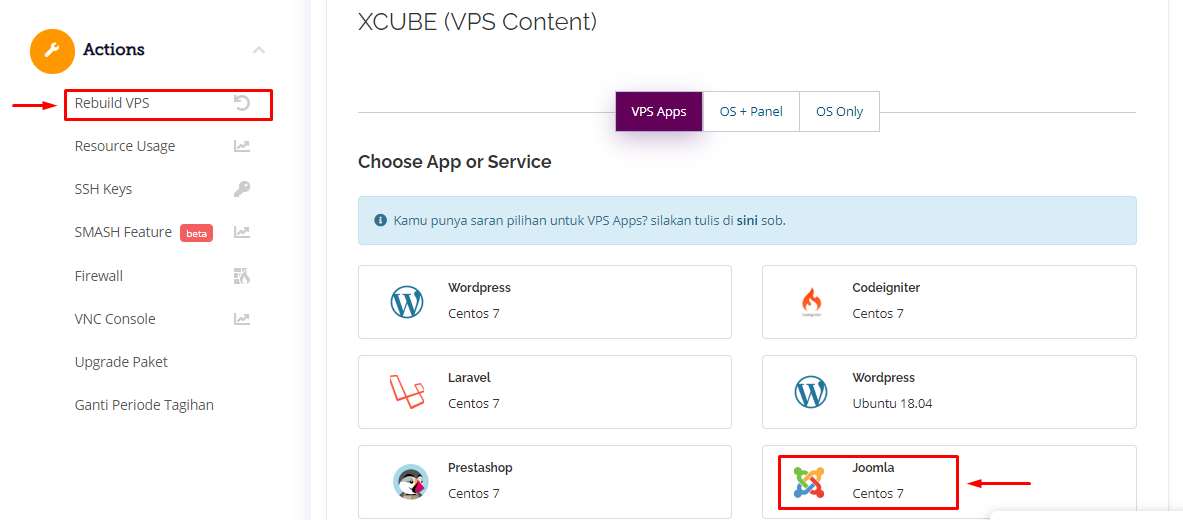Click the Firewall wall icon
The image size is (1183, 520).
(x=241, y=276)
